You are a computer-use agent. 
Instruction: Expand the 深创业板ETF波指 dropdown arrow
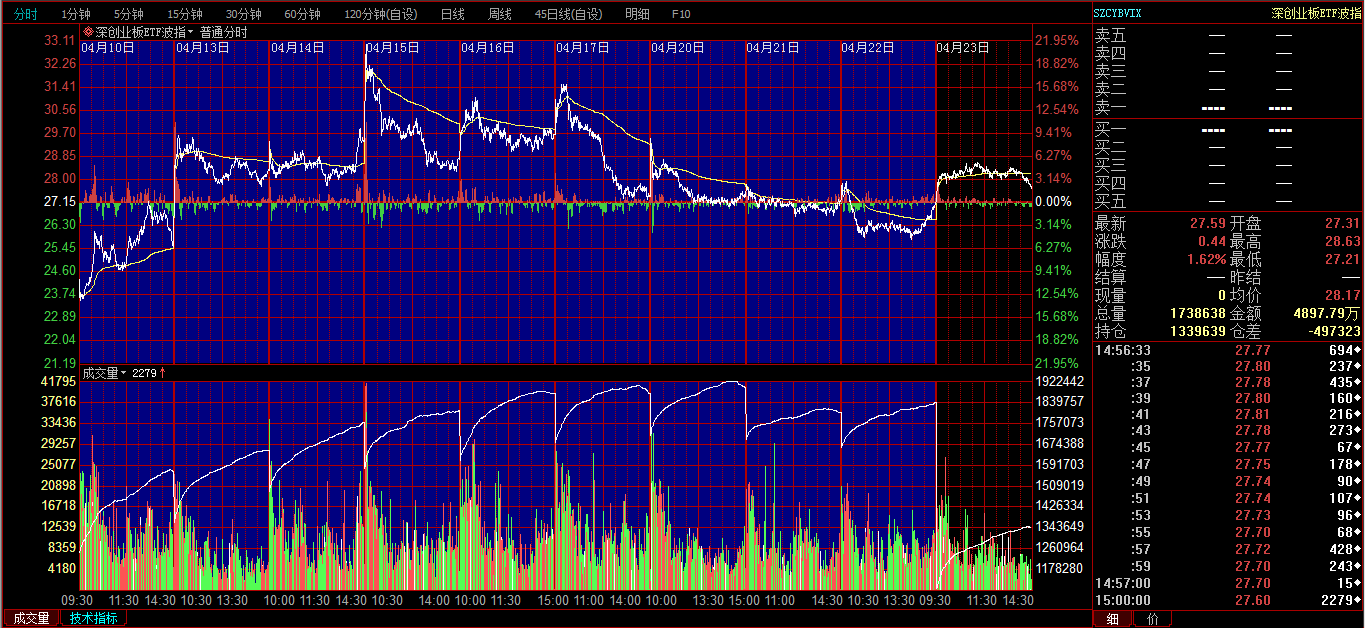click(190, 32)
